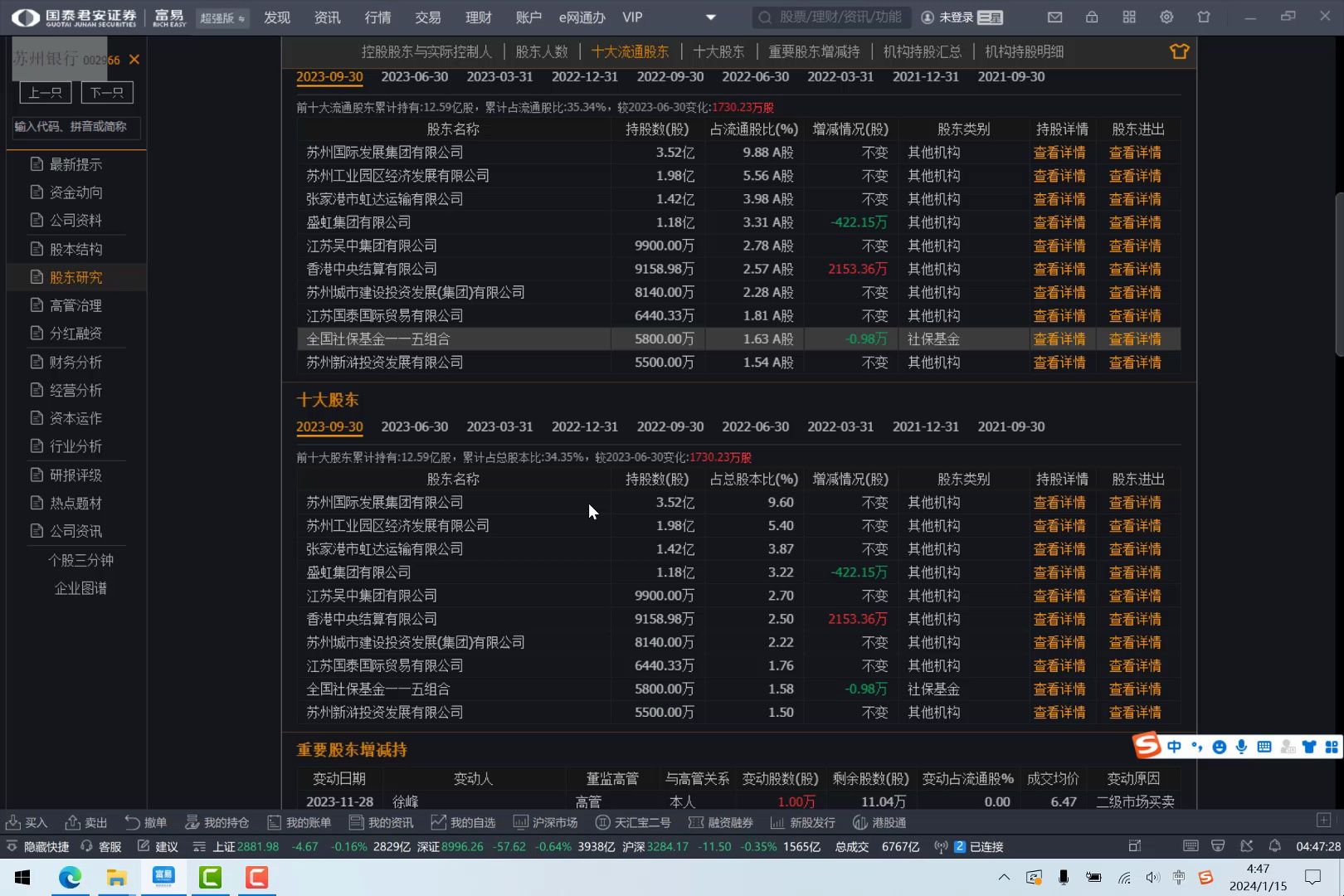Open the mail messages icon
The height and width of the screenshot is (896, 1344).
click(1054, 17)
